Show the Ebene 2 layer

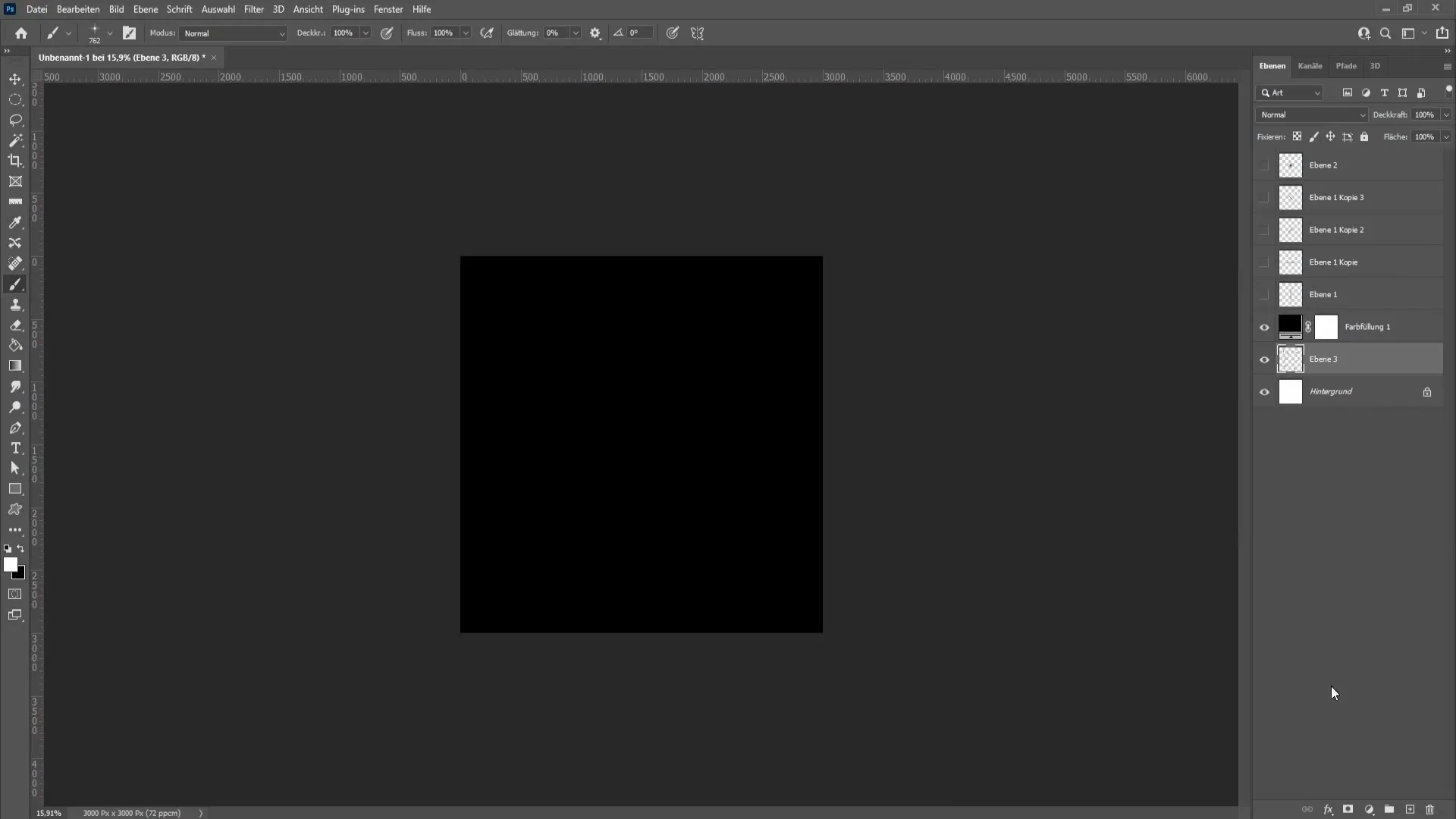click(x=1263, y=165)
